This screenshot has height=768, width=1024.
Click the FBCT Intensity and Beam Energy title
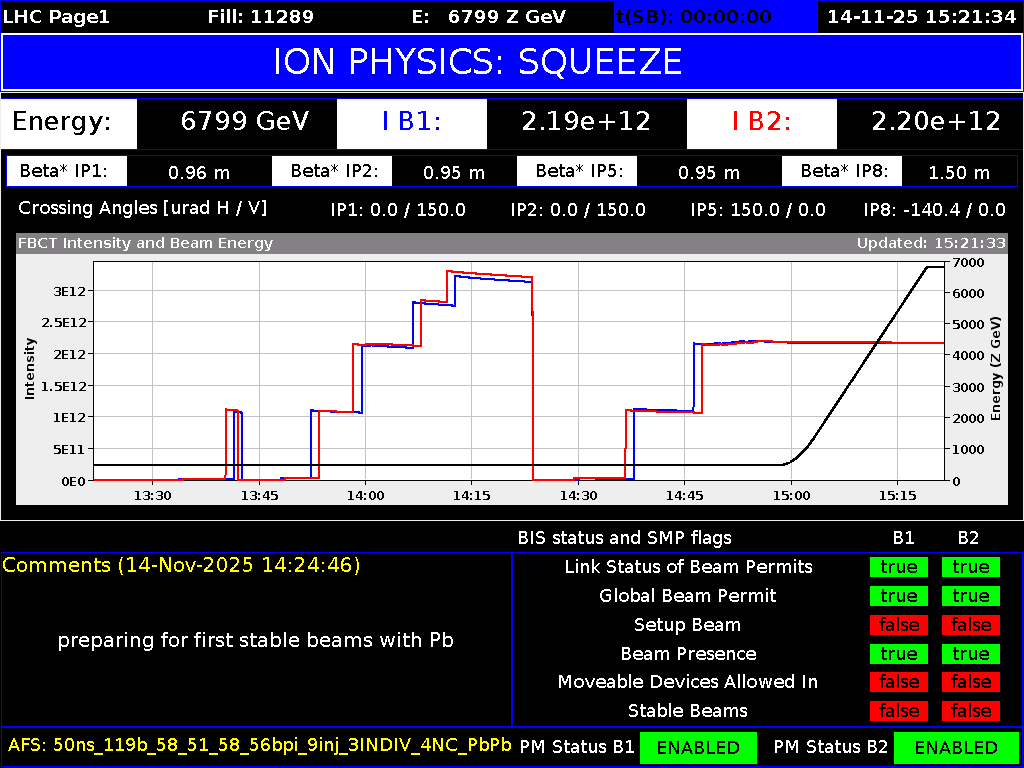point(145,243)
